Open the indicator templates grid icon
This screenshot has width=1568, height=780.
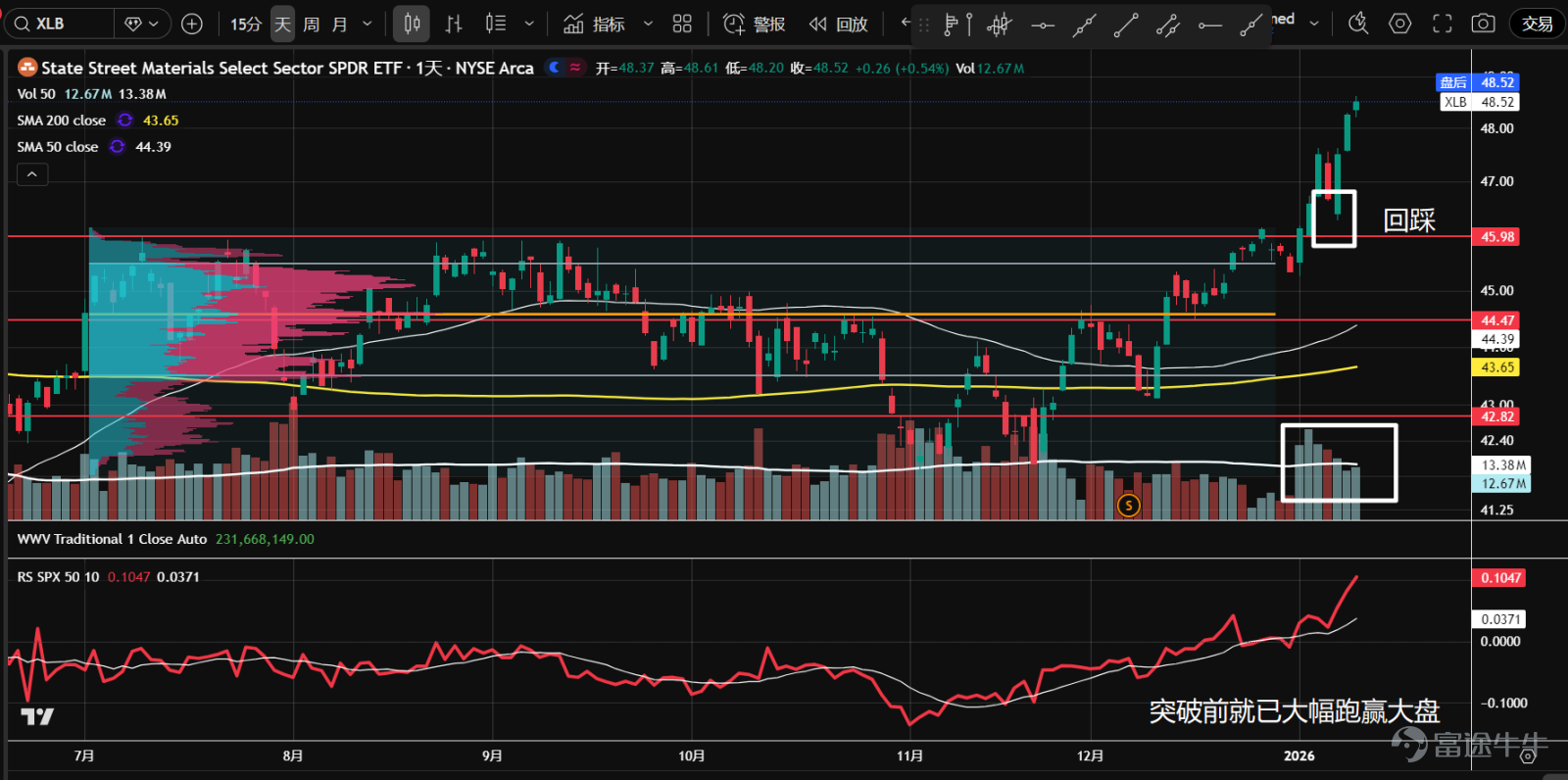[682, 24]
